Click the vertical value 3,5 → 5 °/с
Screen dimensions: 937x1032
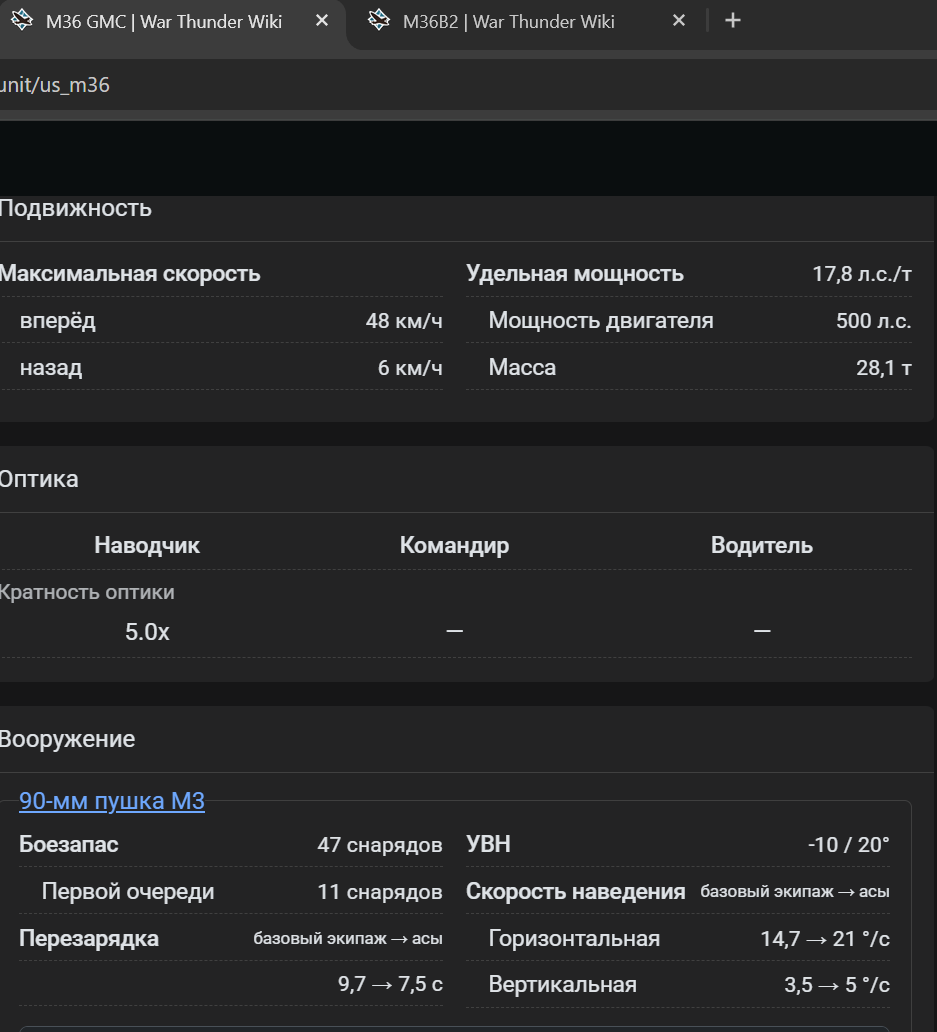click(x=837, y=984)
